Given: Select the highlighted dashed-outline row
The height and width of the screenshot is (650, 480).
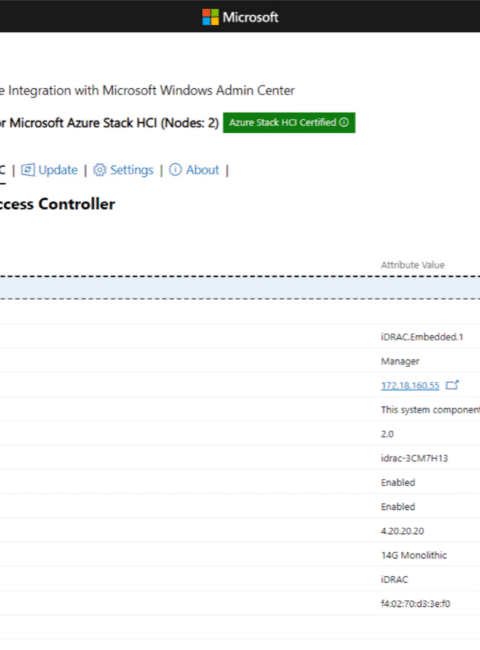Looking at the screenshot, I should click(x=240, y=288).
